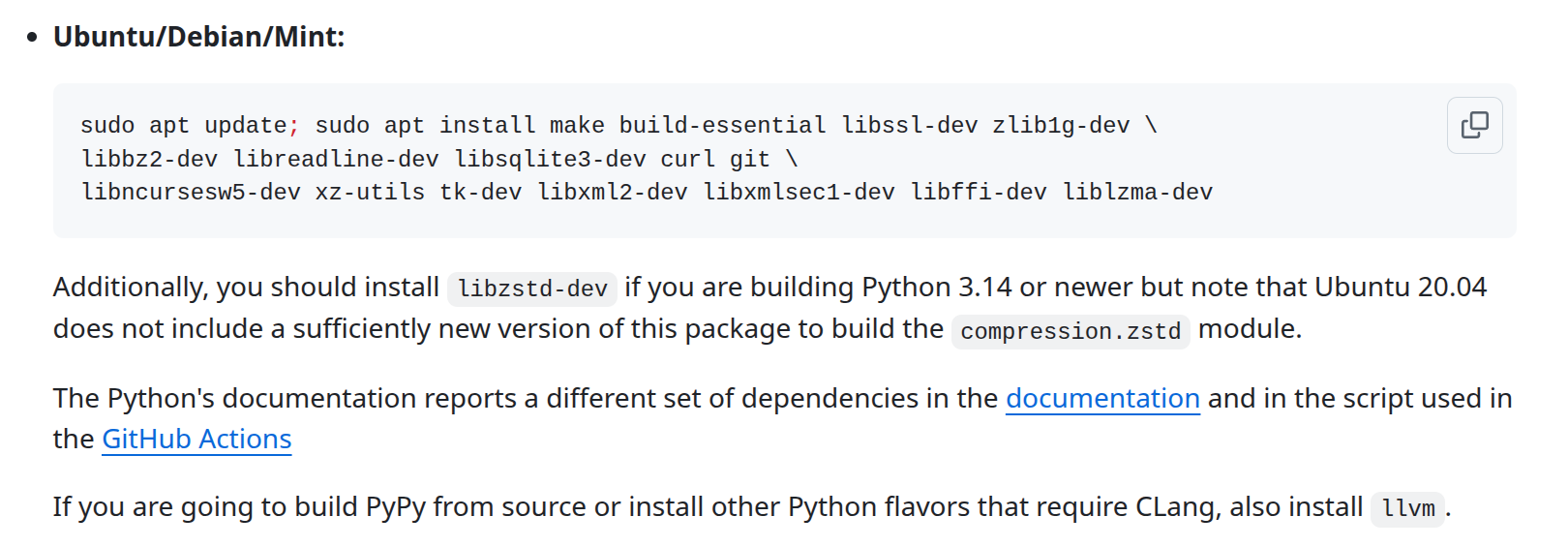The image size is (1568, 547).
Task: Click the libbz2-dev package name
Action: pyautogui.click(x=149, y=159)
